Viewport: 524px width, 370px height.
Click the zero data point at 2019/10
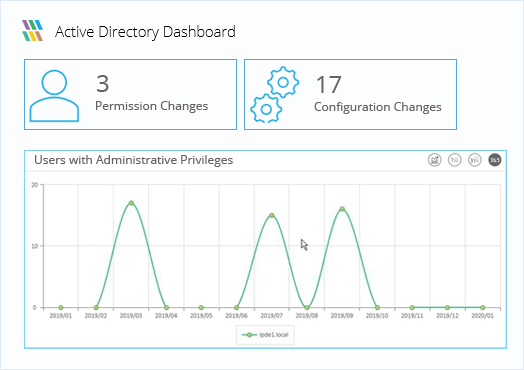[377, 307]
